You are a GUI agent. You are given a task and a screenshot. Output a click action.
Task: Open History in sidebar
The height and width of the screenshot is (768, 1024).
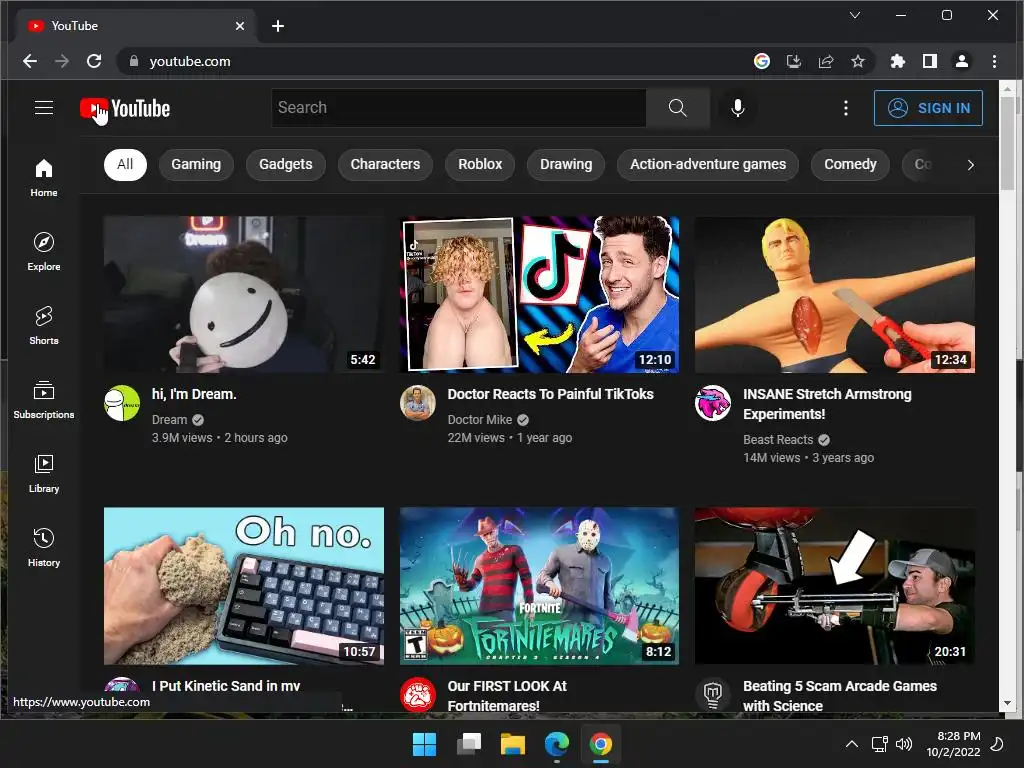(x=44, y=547)
